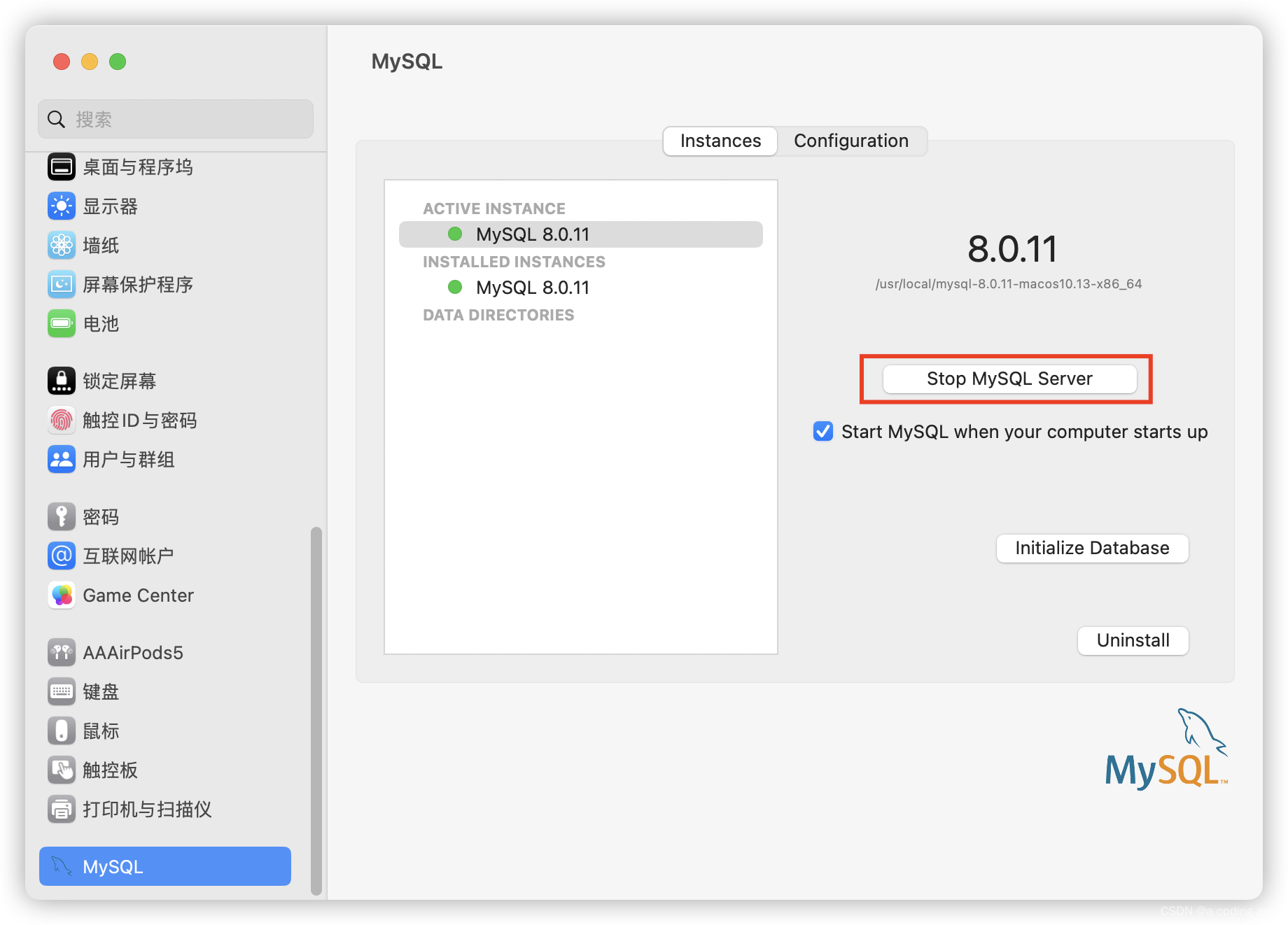Open Internet Accounts (互联网帐户) @ icon

(62, 556)
